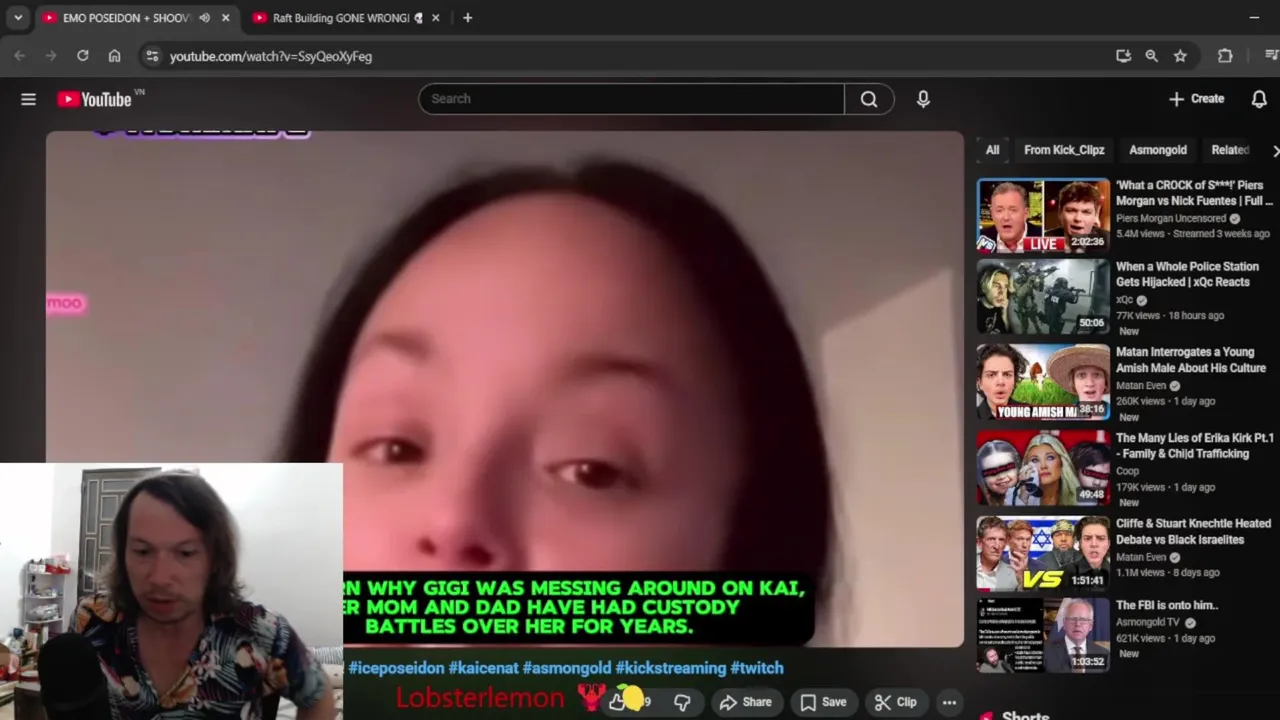Click the #kickstreaming hashtag
The image size is (1280, 720).
(x=670, y=668)
